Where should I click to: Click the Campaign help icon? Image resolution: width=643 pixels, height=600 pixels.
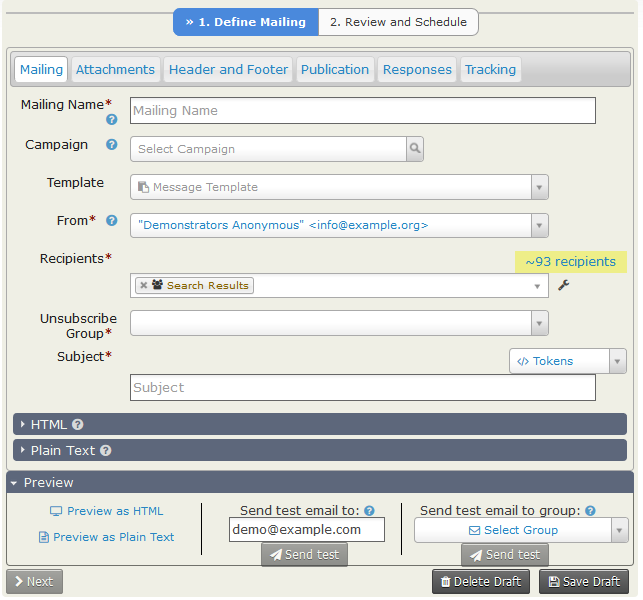pyautogui.click(x=112, y=145)
